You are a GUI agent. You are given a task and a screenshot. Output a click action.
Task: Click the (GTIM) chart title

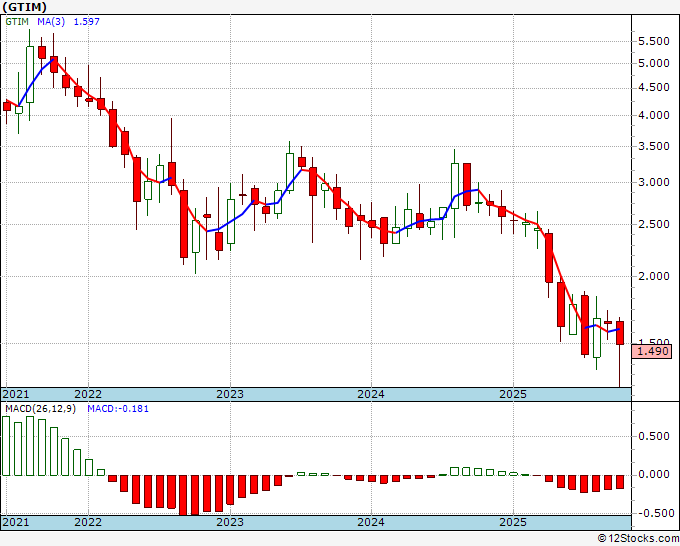click(x=25, y=7)
